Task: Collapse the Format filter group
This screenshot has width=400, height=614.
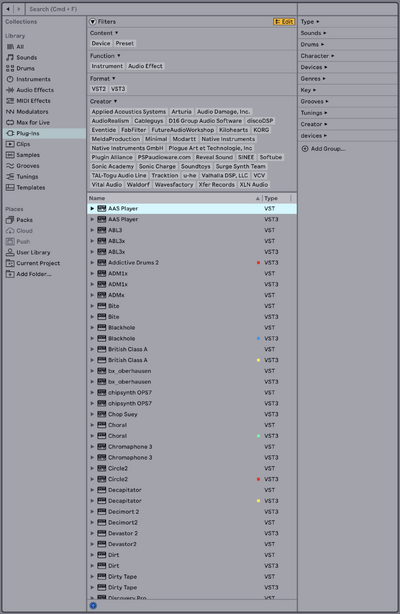Action: [x=114, y=78]
